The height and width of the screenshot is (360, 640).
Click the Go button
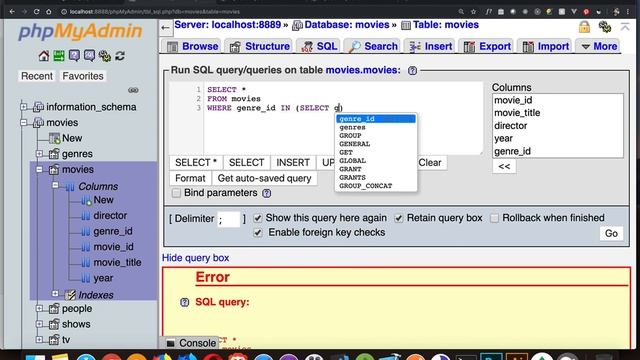611,233
